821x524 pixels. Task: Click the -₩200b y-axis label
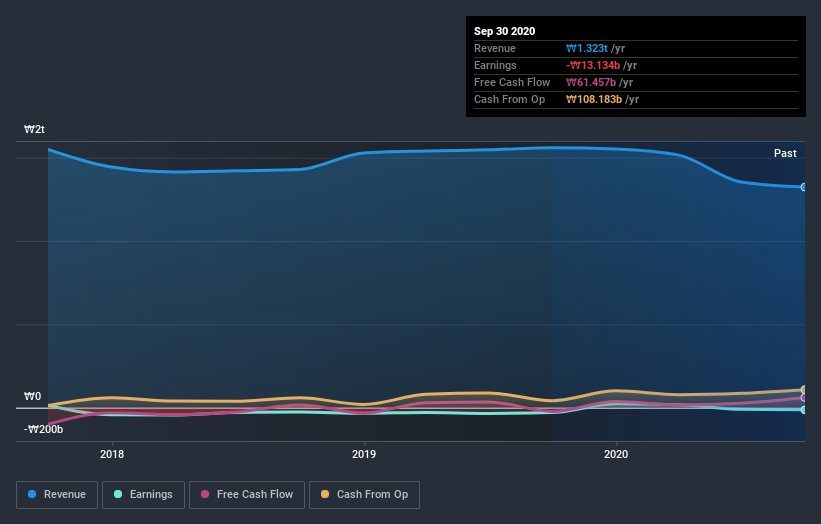pyautogui.click(x=43, y=429)
